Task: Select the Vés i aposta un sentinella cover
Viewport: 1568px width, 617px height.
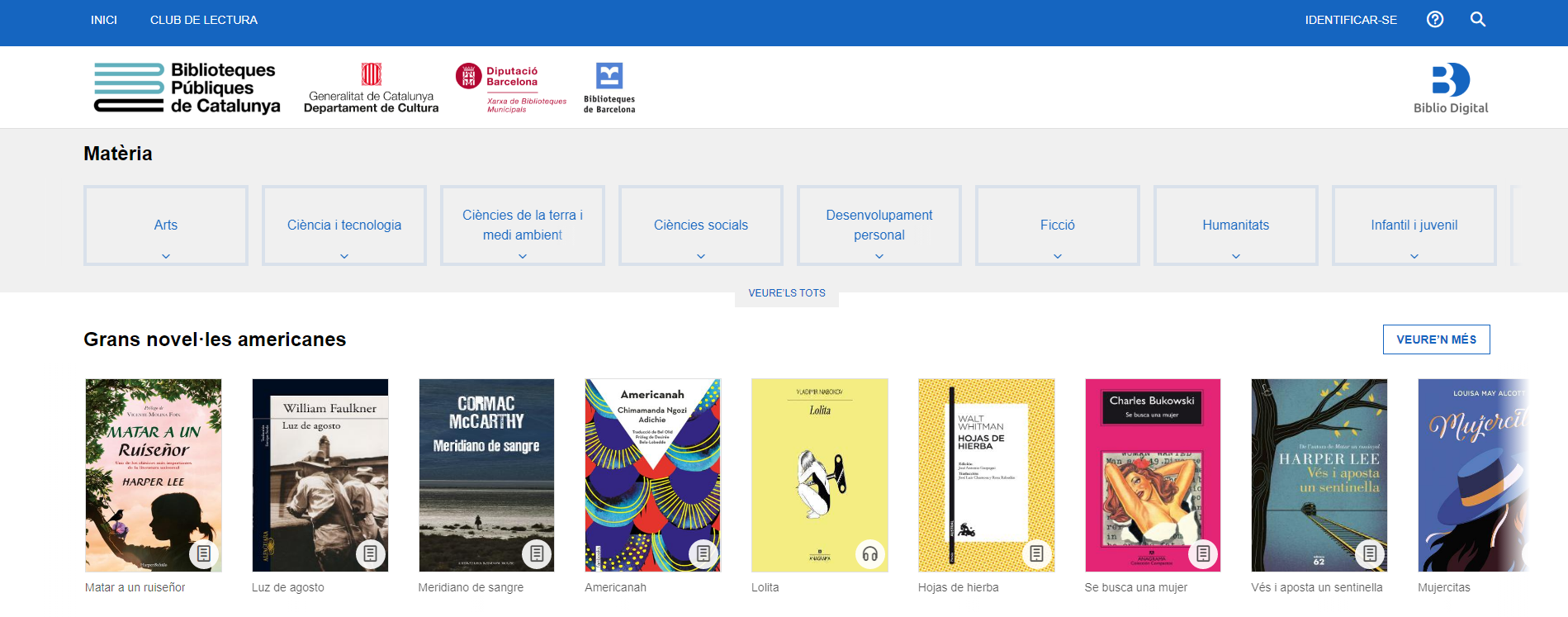Action: [x=1319, y=475]
